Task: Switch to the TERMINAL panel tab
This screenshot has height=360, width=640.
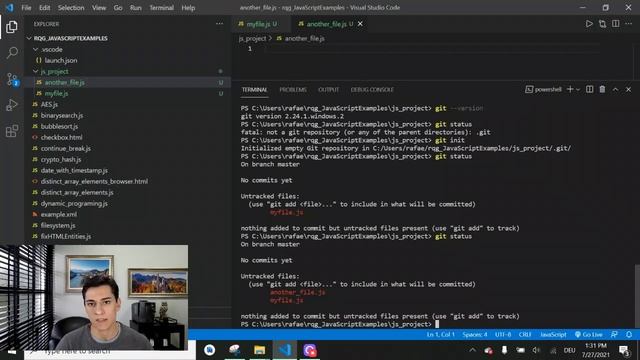Action: [x=254, y=90]
